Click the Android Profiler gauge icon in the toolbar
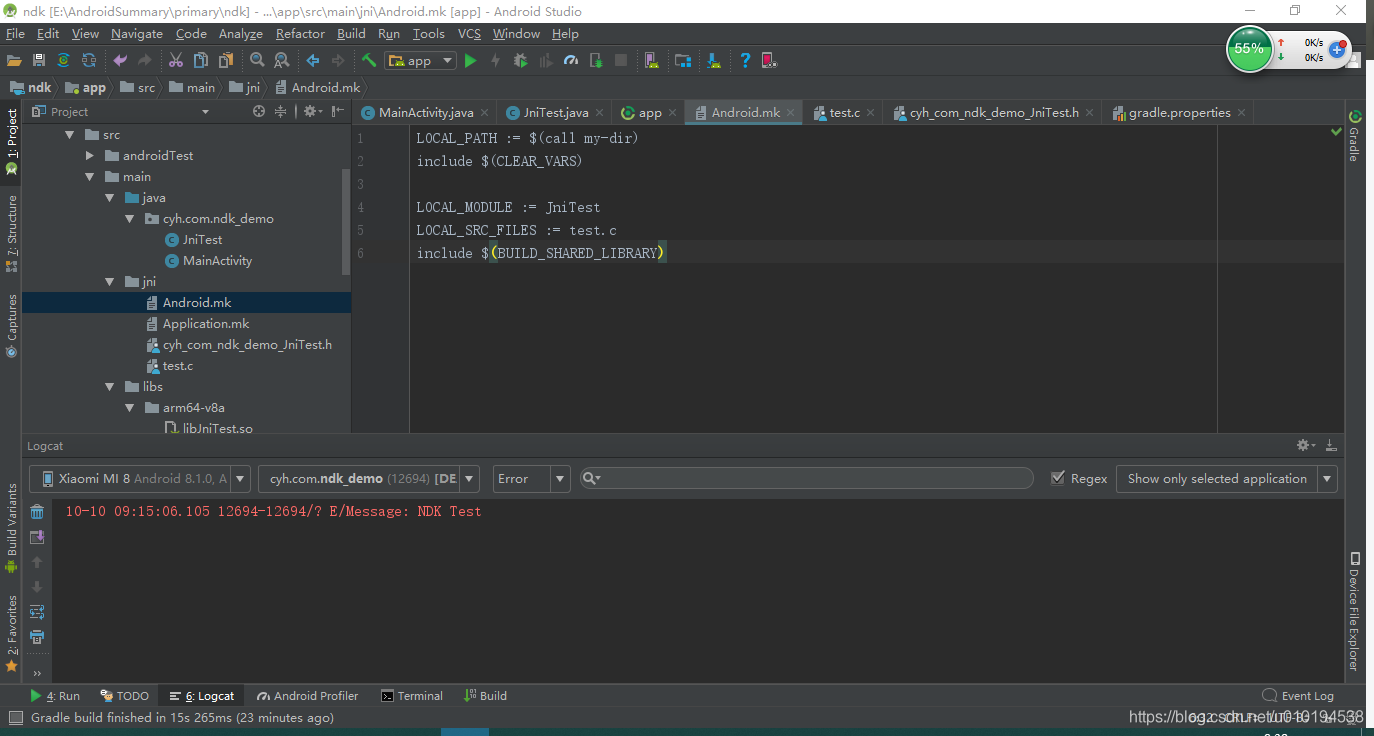Image resolution: width=1374 pixels, height=736 pixels. pos(571,60)
